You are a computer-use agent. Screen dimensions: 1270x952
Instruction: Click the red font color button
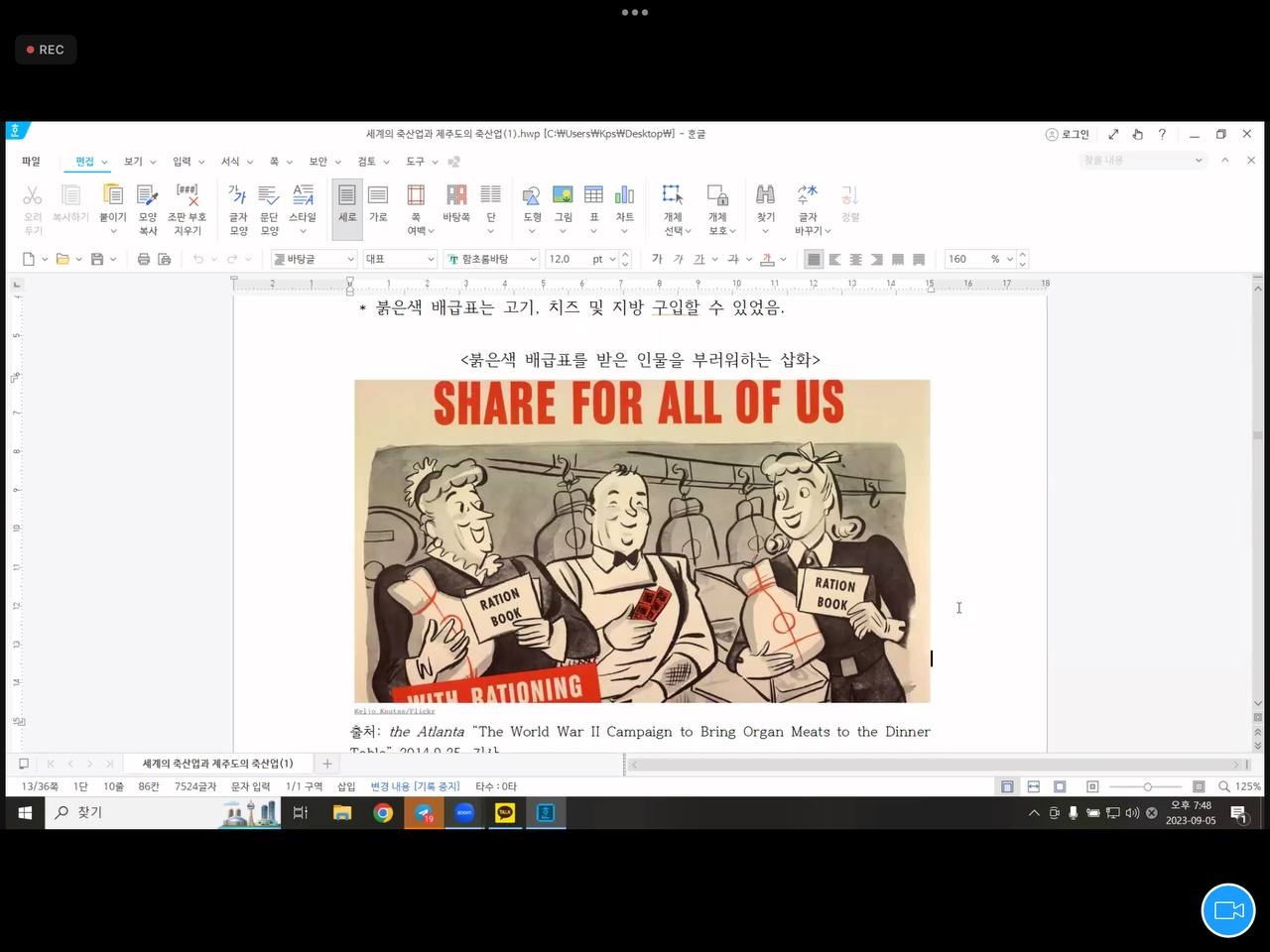click(x=768, y=259)
